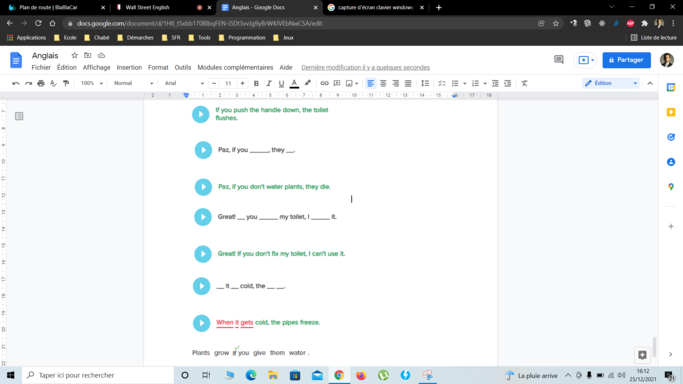The width and height of the screenshot is (683, 384).
Task: Switch to the Wall Street English tab
Action: pyautogui.click(x=161, y=7)
